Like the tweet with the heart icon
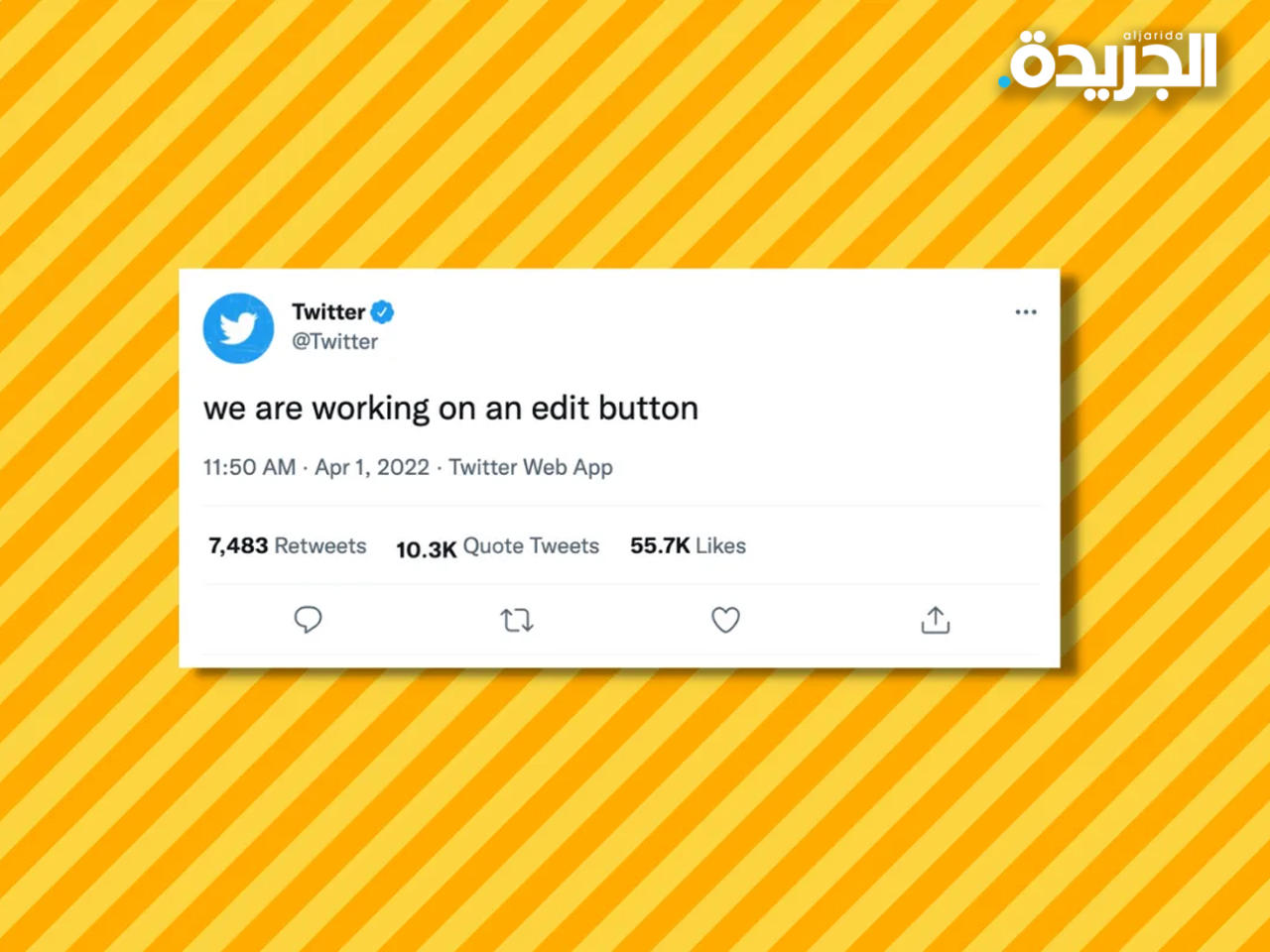 click(x=725, y=620)
